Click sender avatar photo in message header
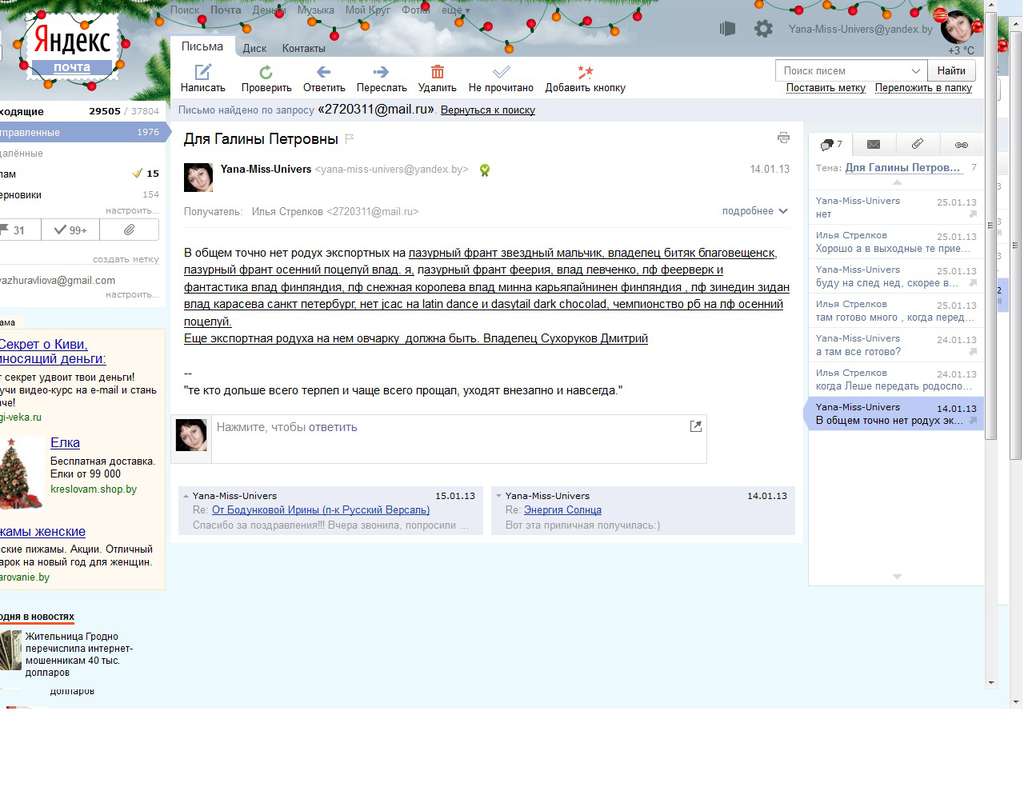Screen dimensions: 1024x787 pos(198,177)
